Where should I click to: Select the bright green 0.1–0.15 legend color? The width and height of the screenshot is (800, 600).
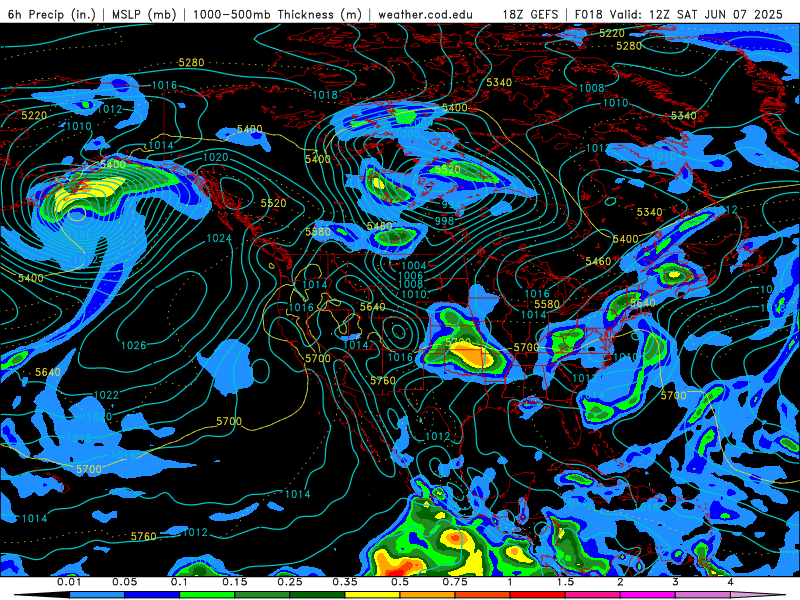point(207,595)
